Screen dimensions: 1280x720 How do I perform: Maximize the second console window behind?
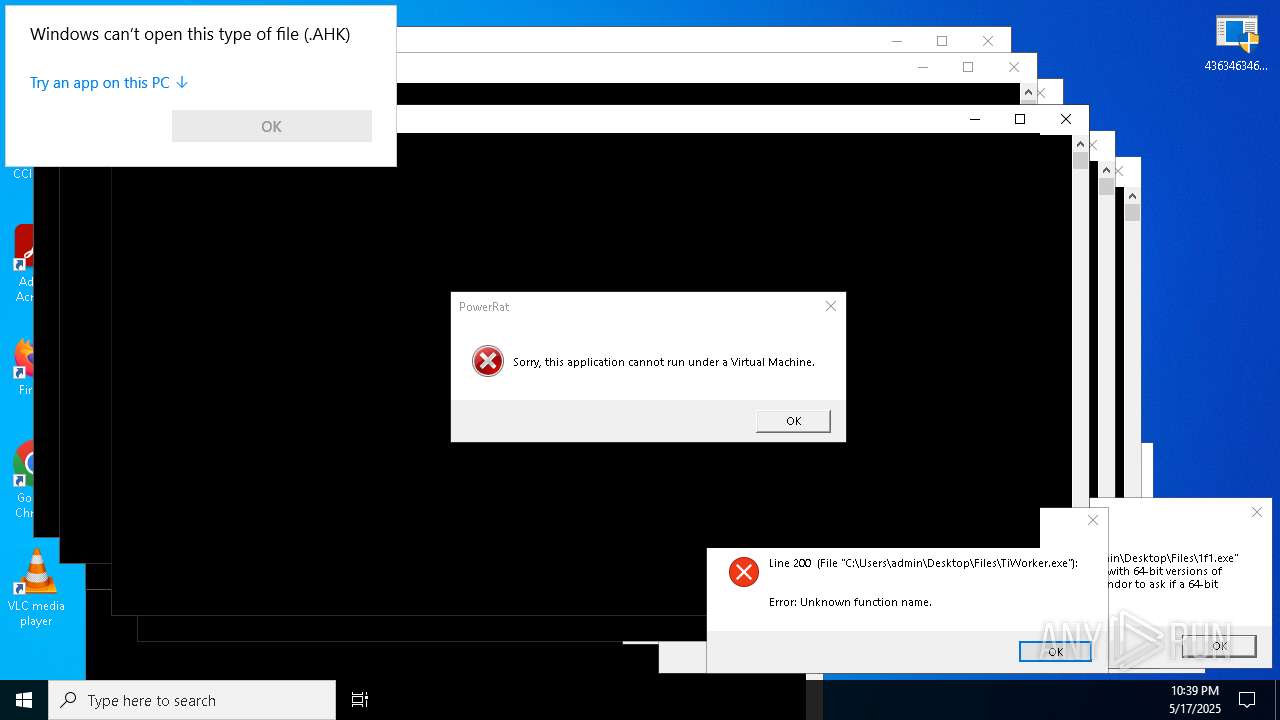click(968, 67)
